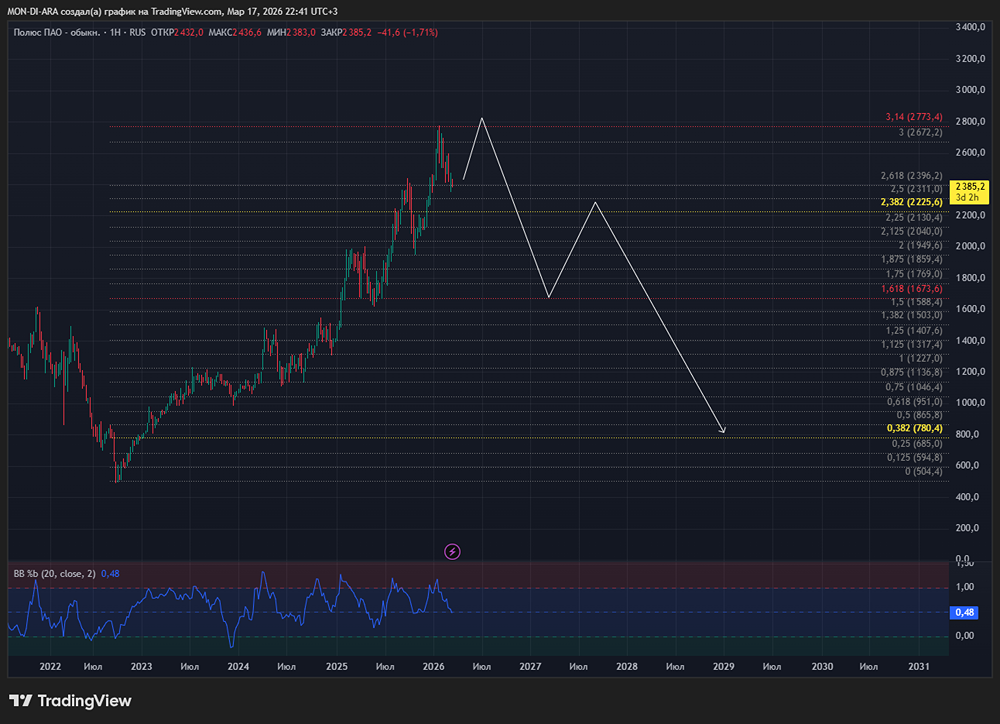
Task: Click the МАКС 2436,6 high value
Action: (x=235, y=32)
